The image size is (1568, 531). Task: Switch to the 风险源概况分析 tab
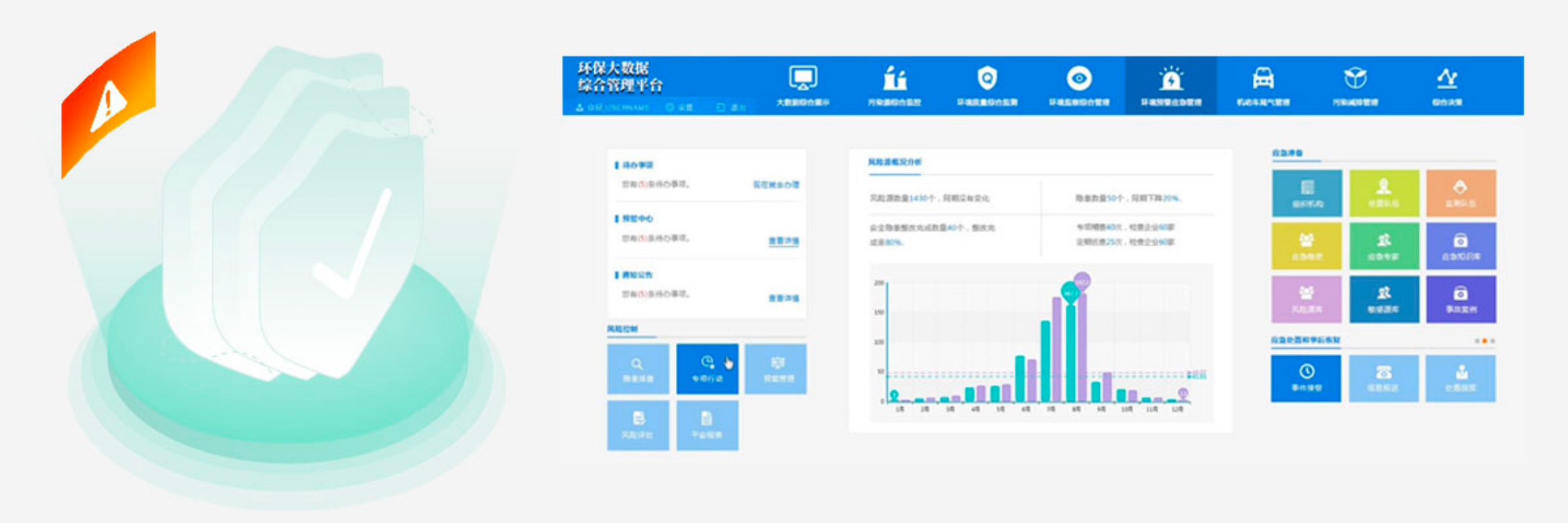pyautogui.click(x=895, y=162)
